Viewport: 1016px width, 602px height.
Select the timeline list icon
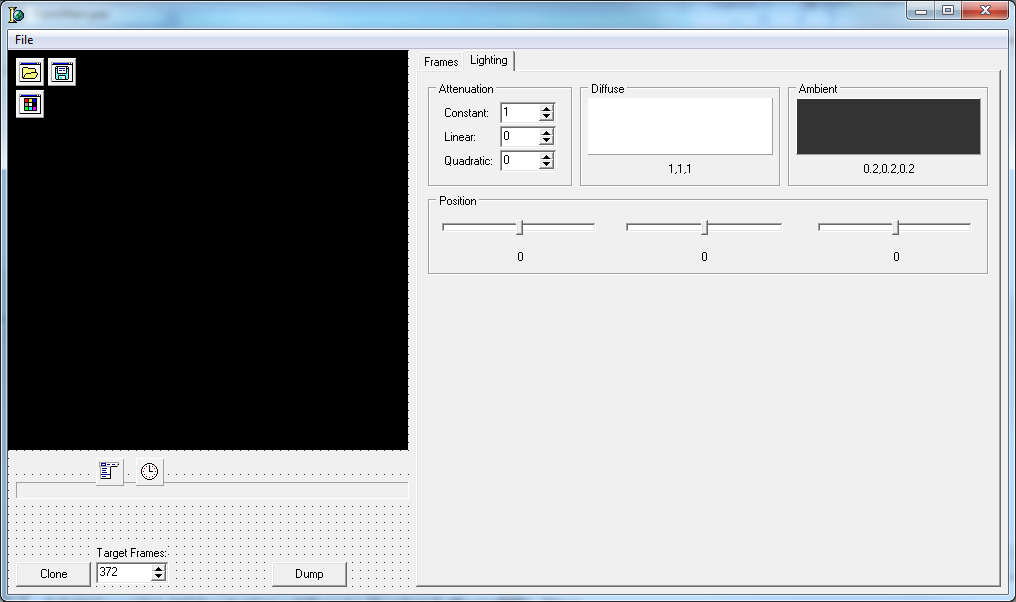[x=109, y=470]
